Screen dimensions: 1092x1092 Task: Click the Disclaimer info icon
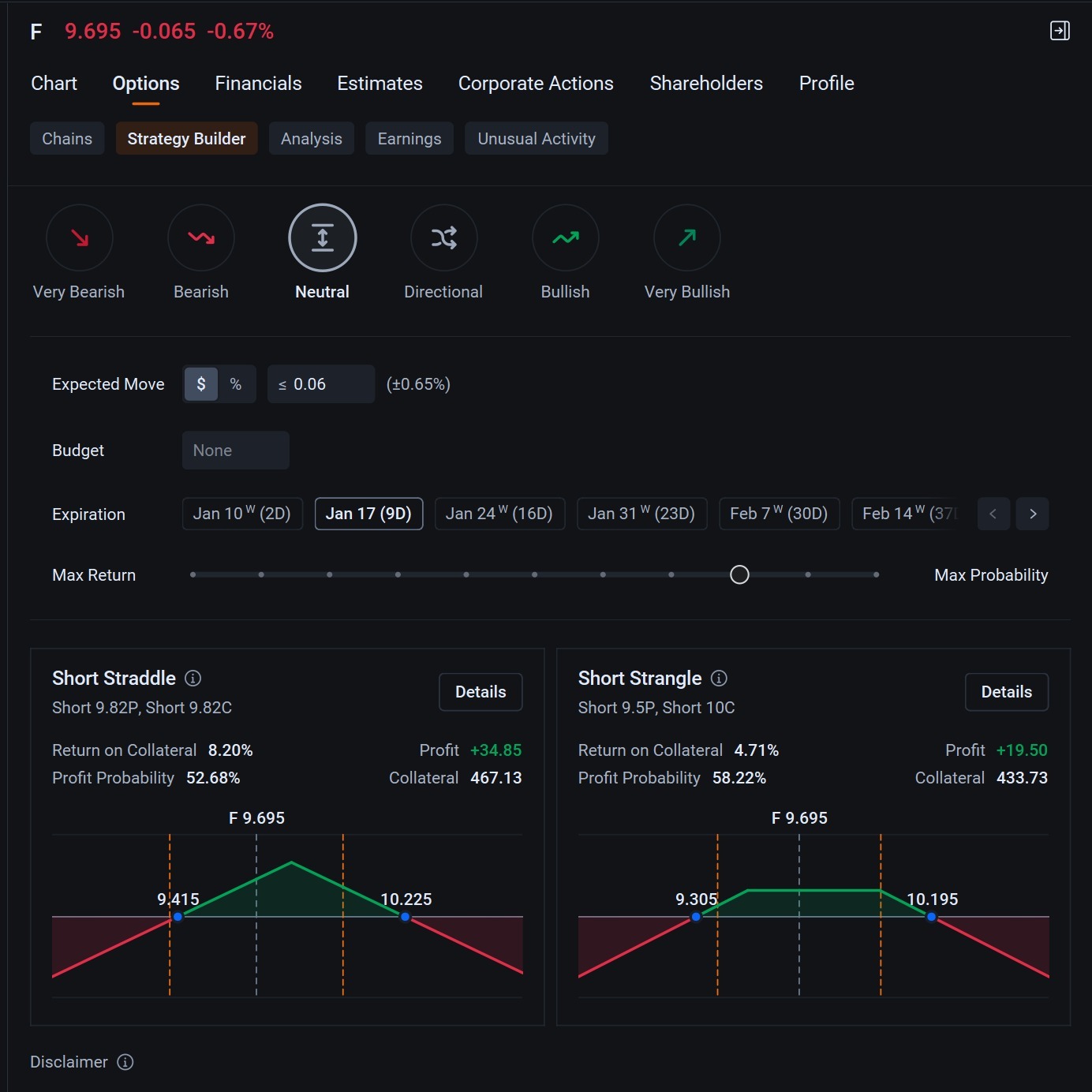tap(125, 1062)
